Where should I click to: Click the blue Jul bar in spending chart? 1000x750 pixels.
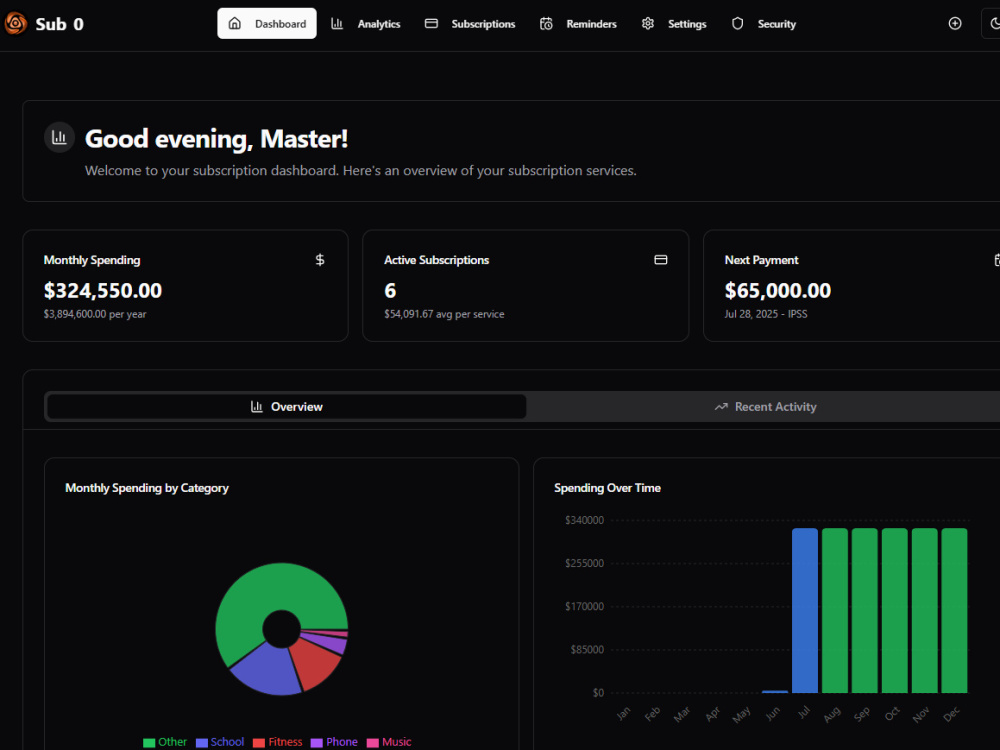pyautogui.click(x=805, y=610)
